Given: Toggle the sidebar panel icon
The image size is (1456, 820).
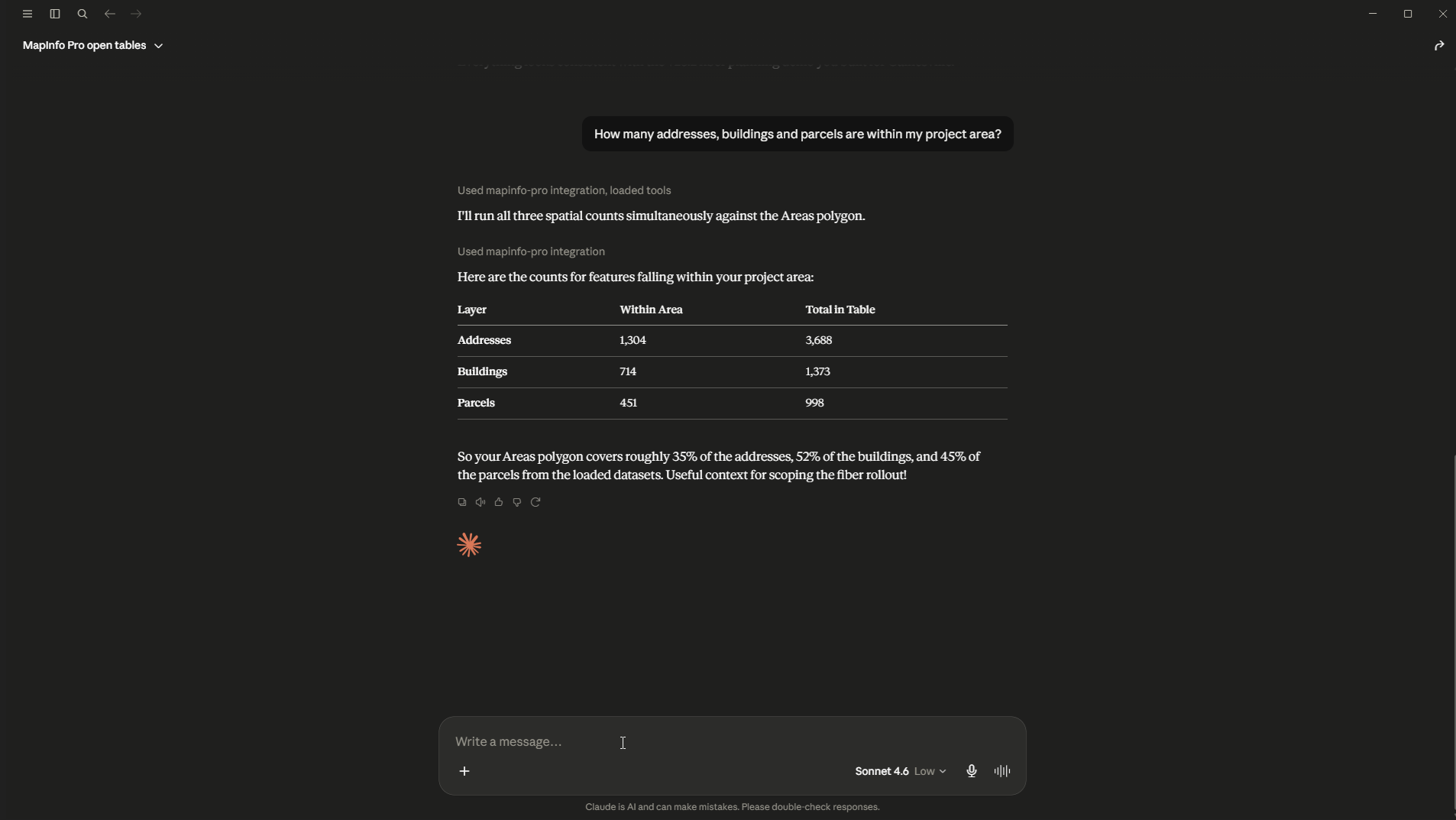Looking at the screenshot, I should (55, 14).
